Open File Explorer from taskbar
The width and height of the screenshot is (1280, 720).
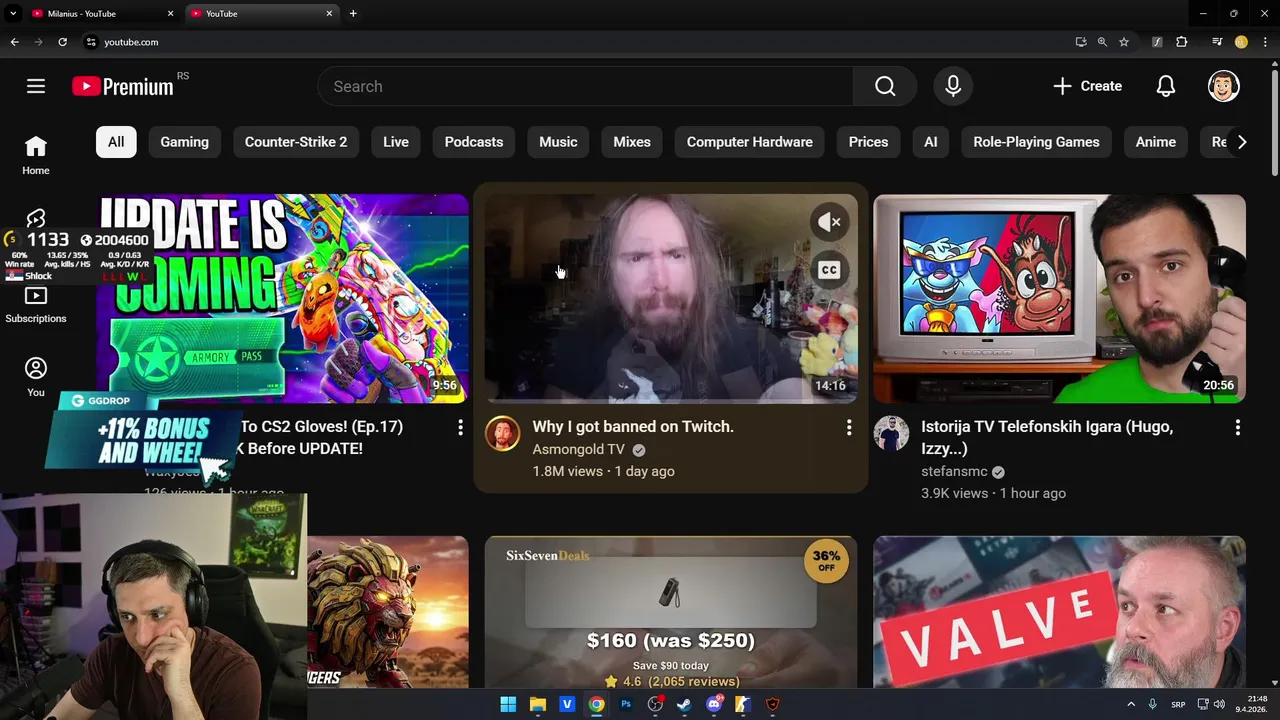(537, 704)
